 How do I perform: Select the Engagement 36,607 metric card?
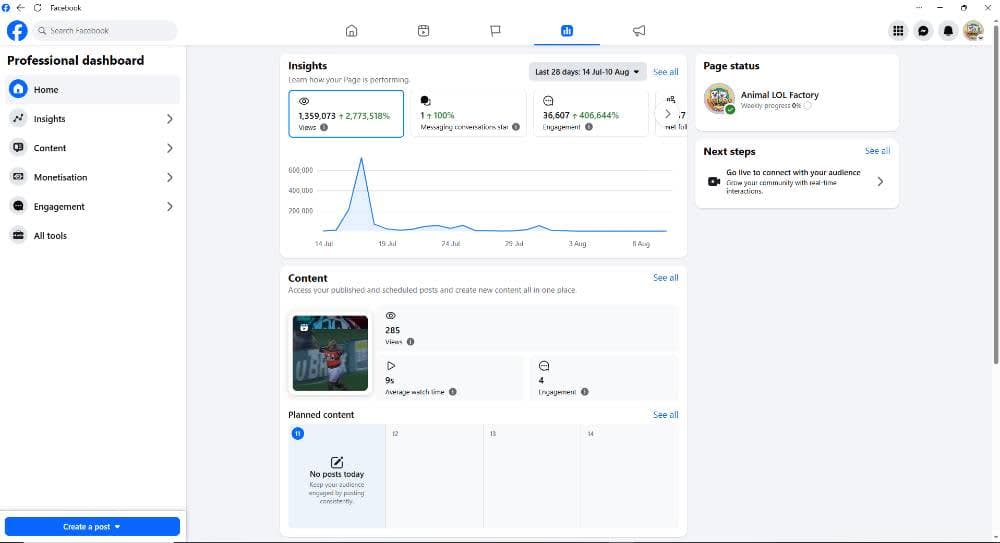(591, 114)
